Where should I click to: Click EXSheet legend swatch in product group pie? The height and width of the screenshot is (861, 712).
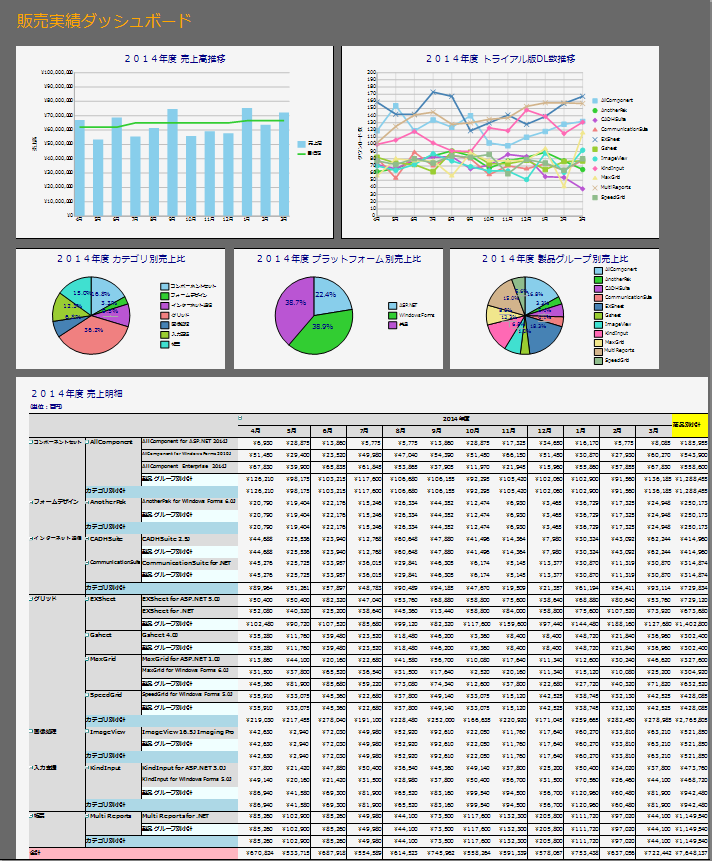click(x=598, y=306)
